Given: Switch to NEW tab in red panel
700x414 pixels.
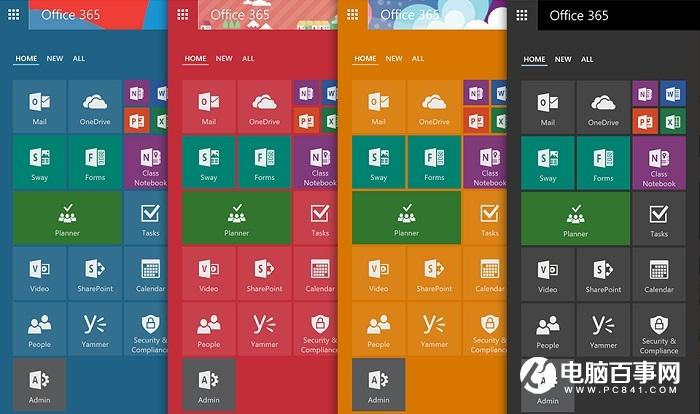Looking at the screenshot, I should point(224,59).
